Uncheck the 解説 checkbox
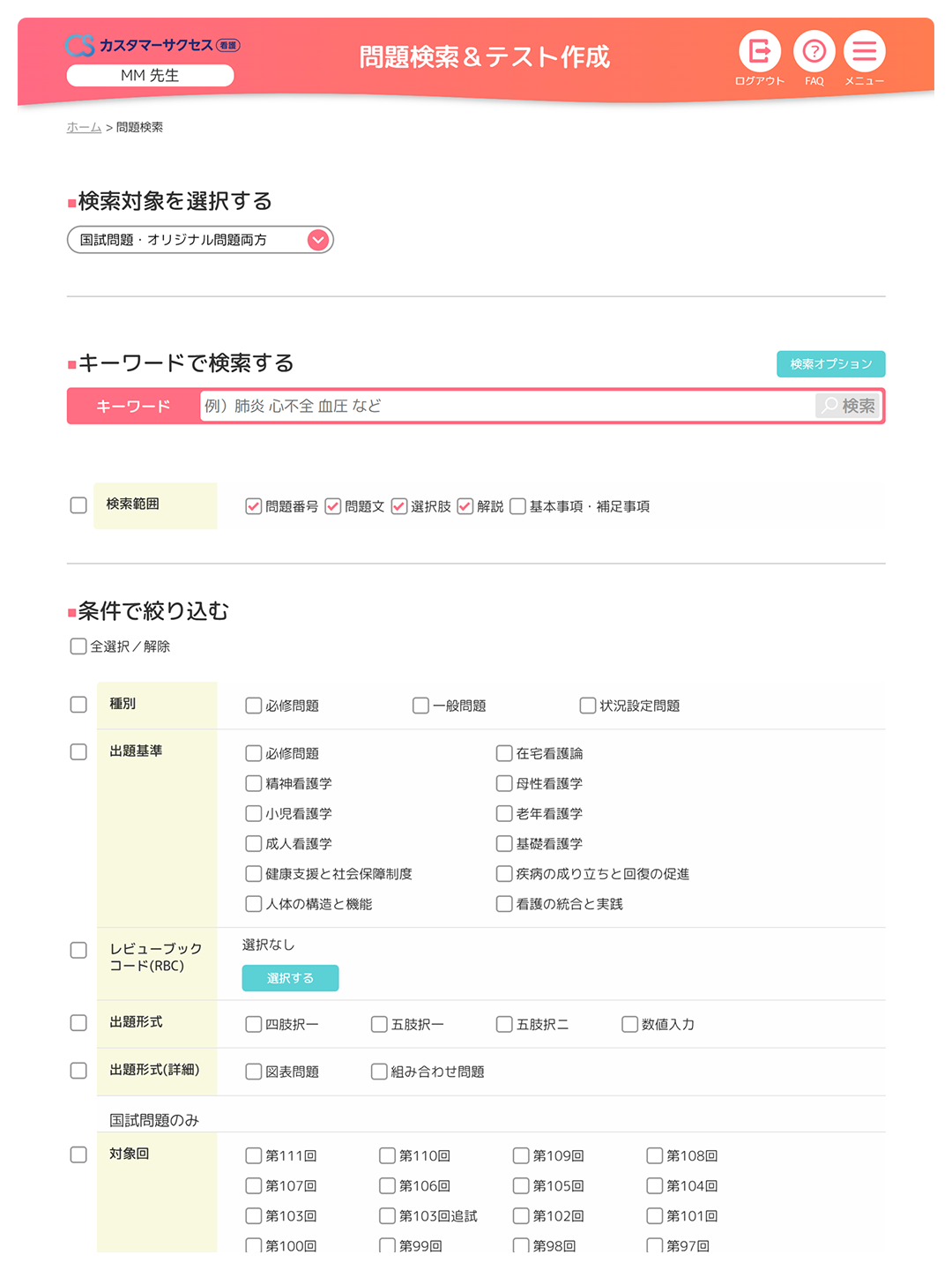 pyautogui.click(x=465, y=505)
